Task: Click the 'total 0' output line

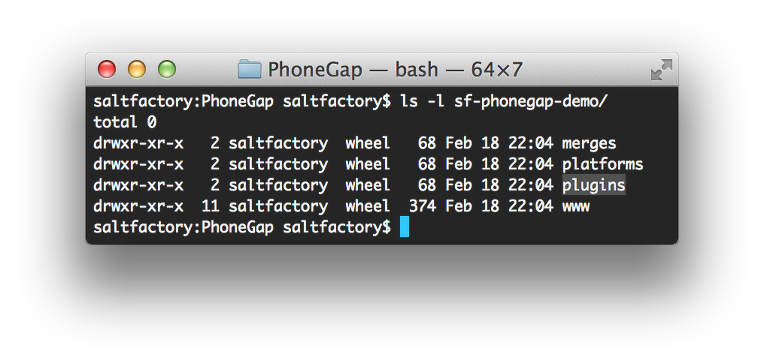Action: pyautogui.click(x=125, y=122)
